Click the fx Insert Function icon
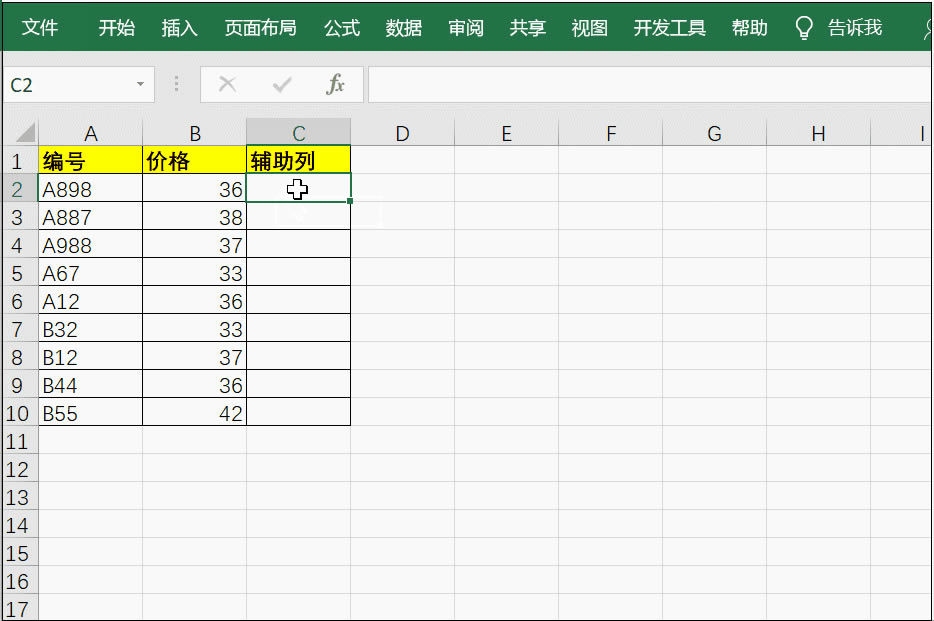Viewport: 934px width, 621px height. (336, 84)
